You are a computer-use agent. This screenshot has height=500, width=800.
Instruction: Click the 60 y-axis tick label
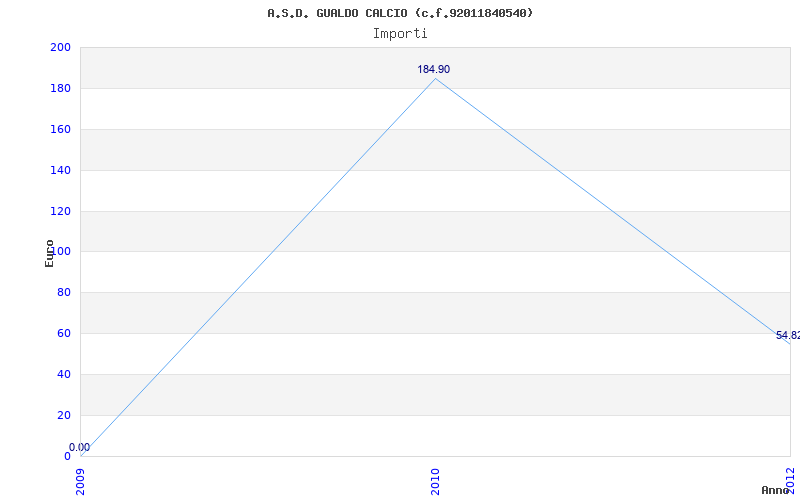(x=63, y=333)
